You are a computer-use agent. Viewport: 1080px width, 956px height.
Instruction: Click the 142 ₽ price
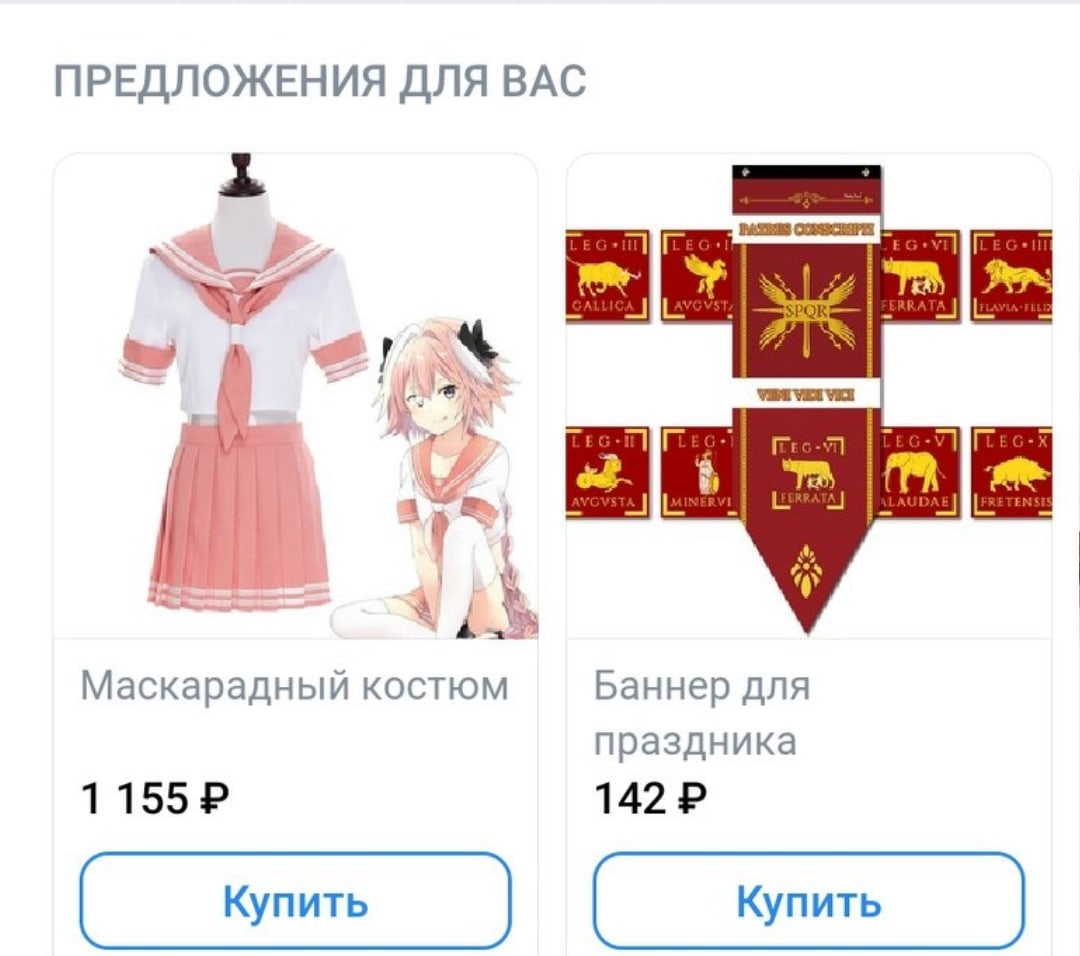click(650, 799)
